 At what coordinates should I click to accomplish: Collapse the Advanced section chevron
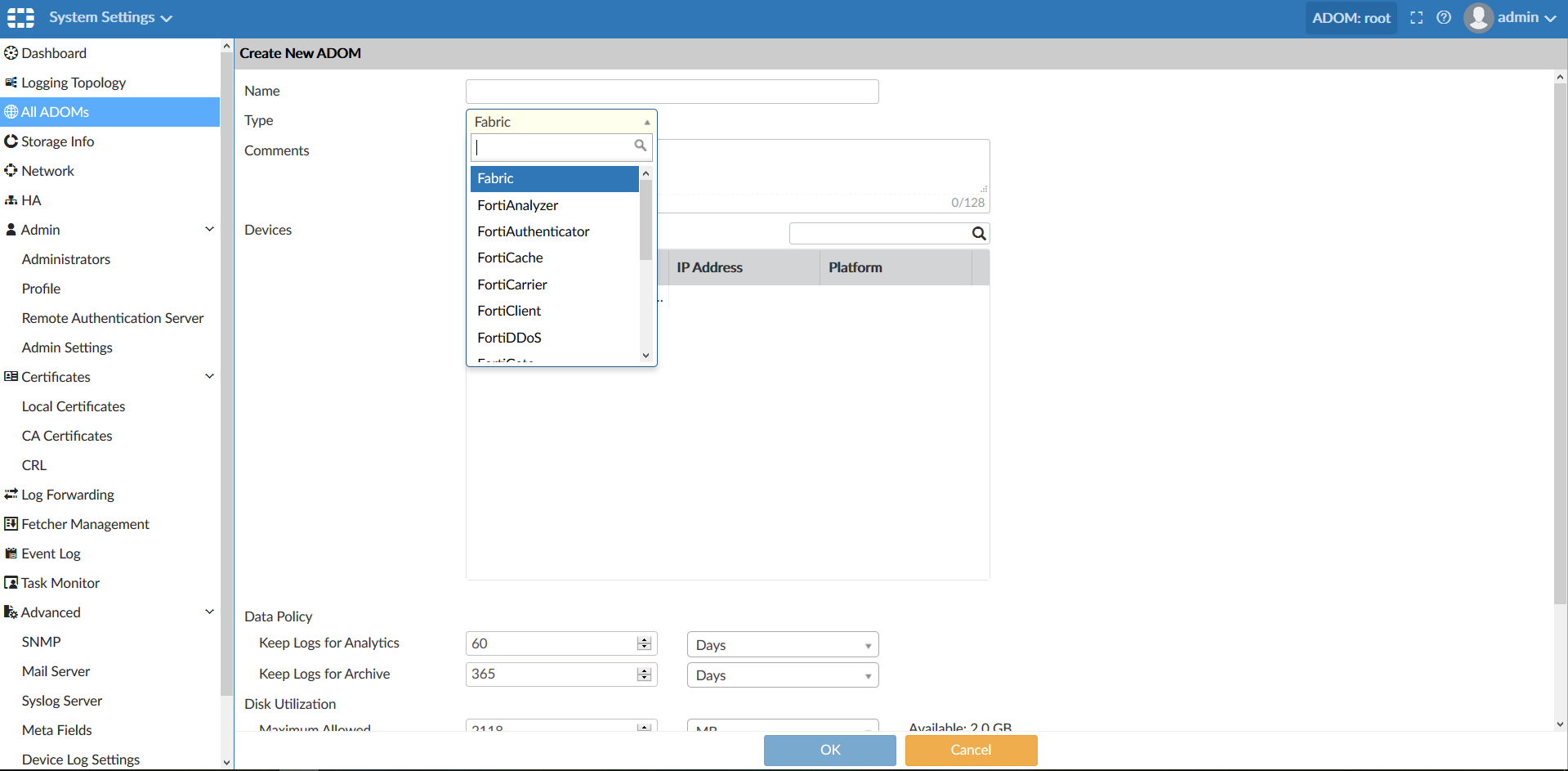[209, 612]
